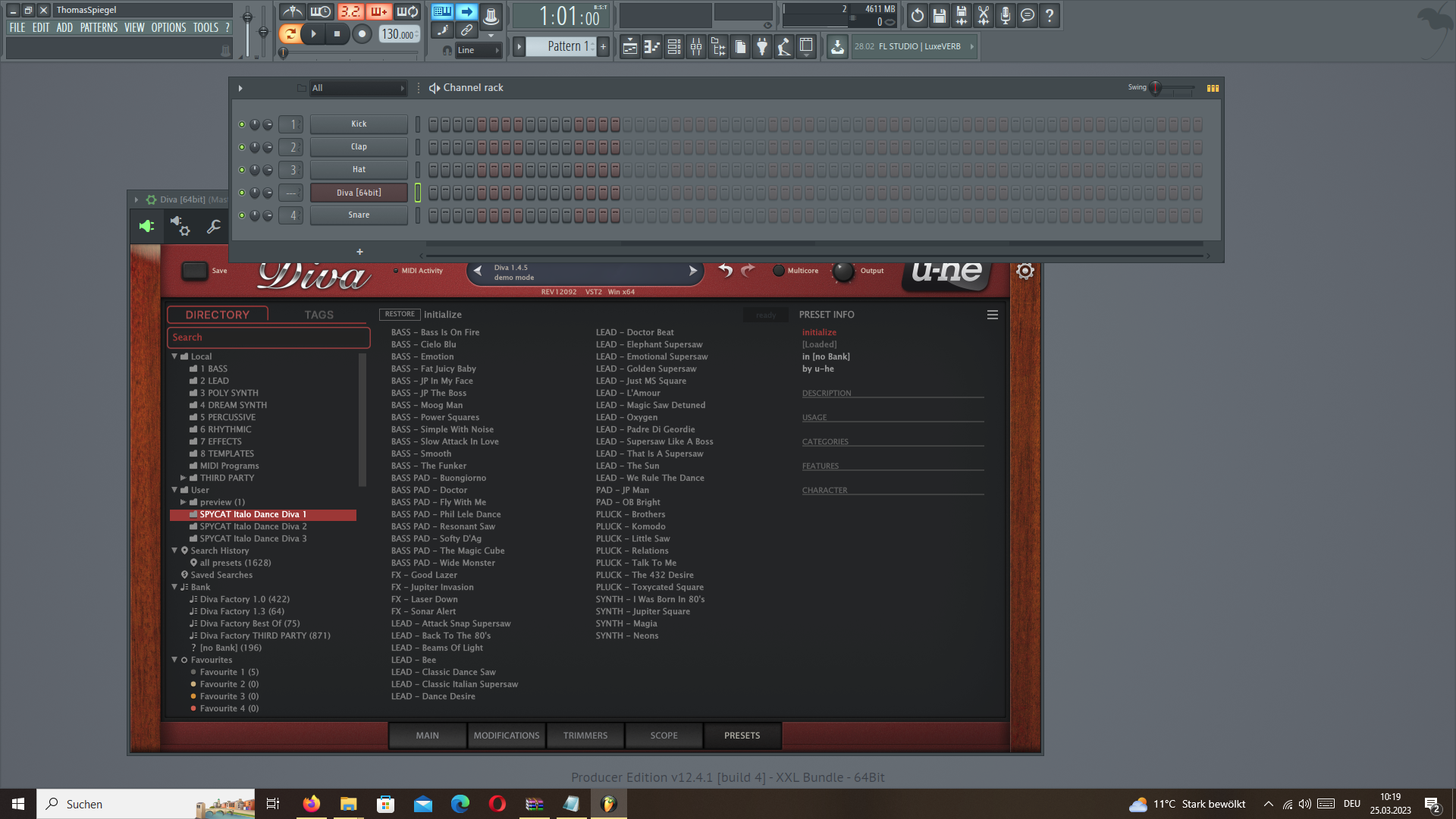
Task: Open the Diva wrapper gear settings icon
Action: tap(180, 226)
